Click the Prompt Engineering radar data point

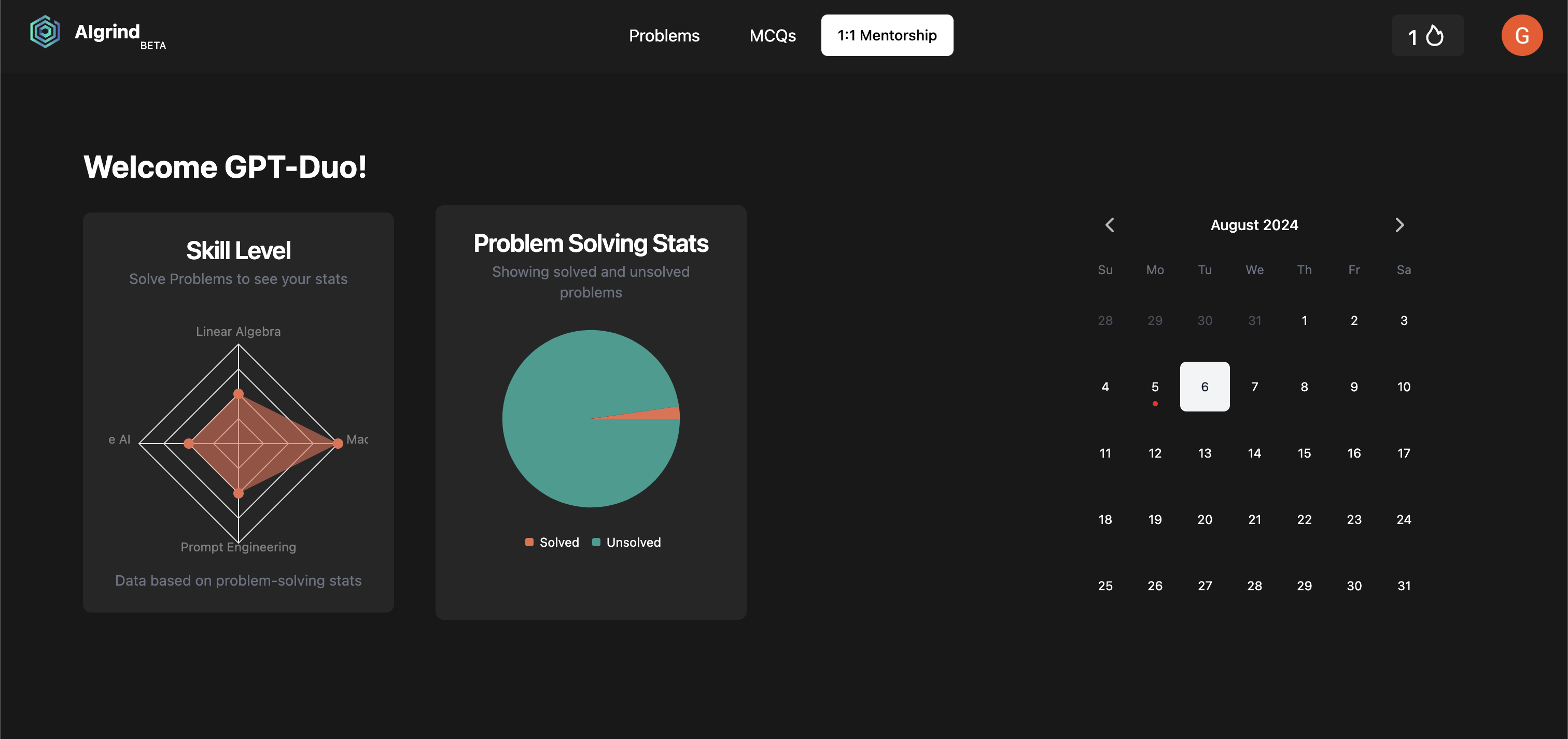(x=239, y=493)
